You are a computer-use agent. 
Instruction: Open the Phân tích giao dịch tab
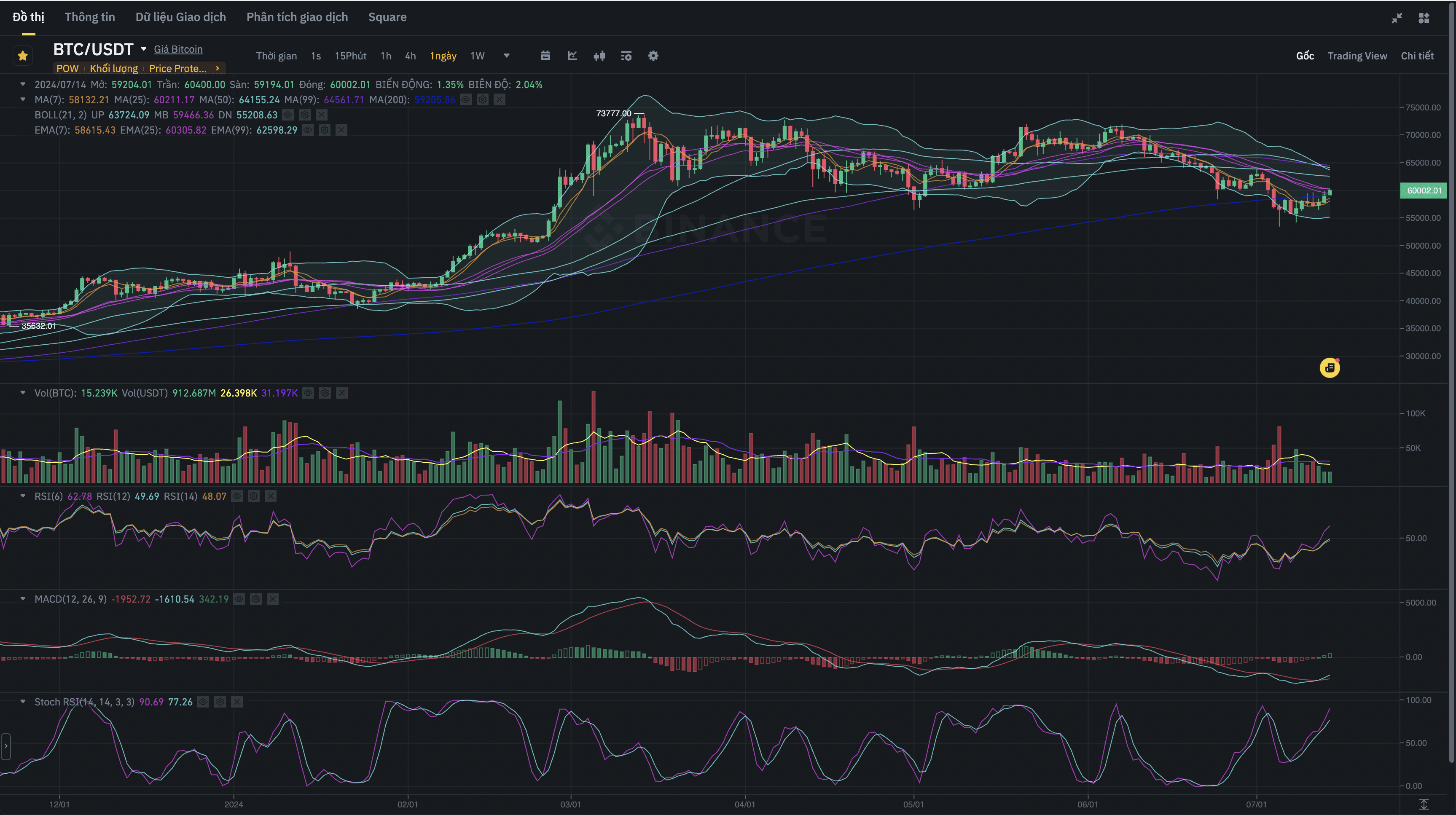297,17
